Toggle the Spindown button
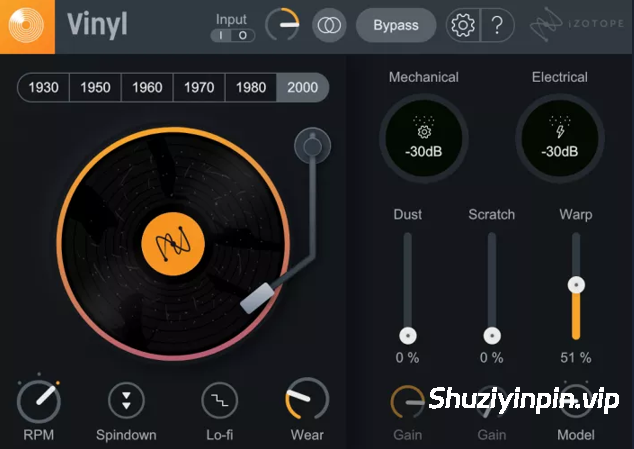The height and width of the screenshot is (449, 634). (x=126, y=400)
